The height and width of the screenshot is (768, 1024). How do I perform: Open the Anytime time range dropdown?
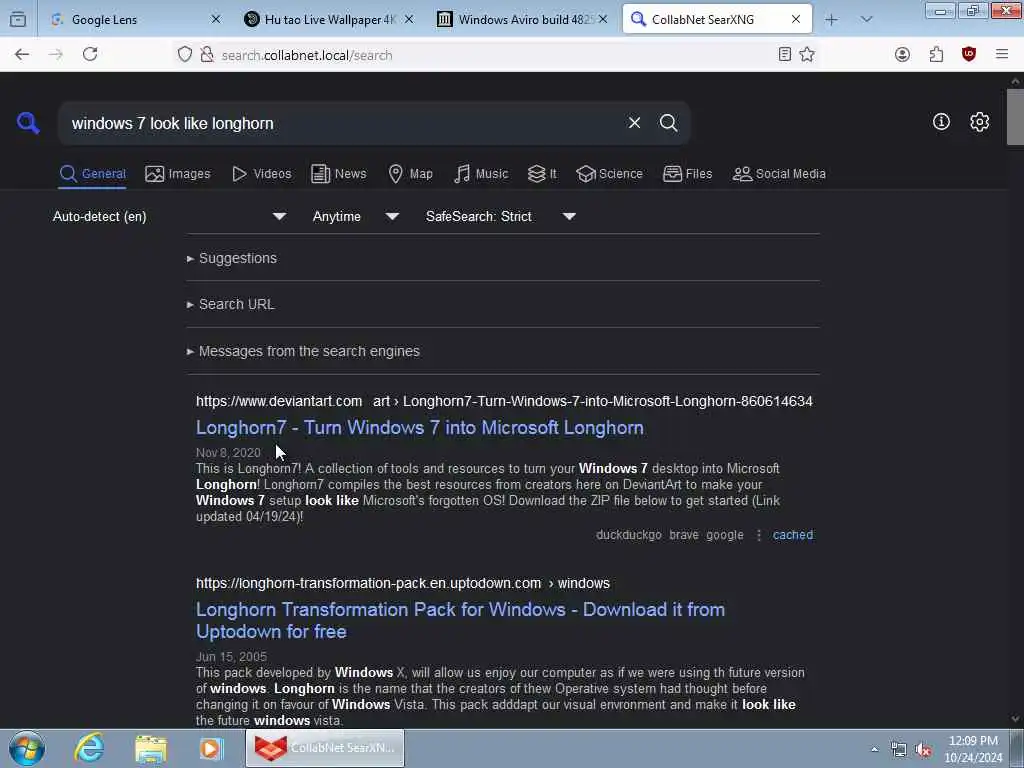click(355, 216)
